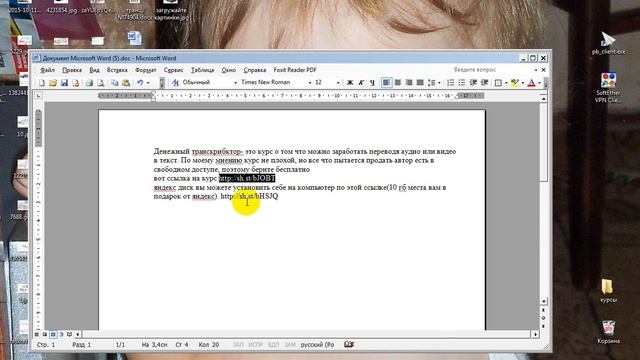The width and height of the screenshot is (640, 360).
Task: Select pb_client.exe desktop icon
Action: pyautogui.click(x=608, y=43)
